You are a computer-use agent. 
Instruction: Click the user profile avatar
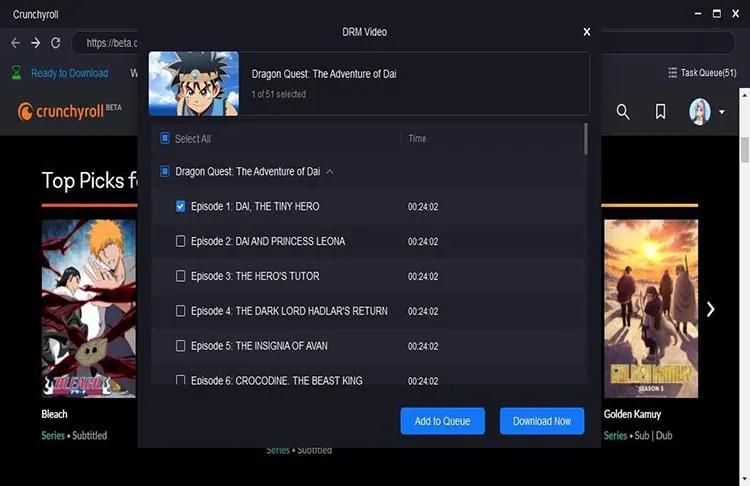point(699,112)
